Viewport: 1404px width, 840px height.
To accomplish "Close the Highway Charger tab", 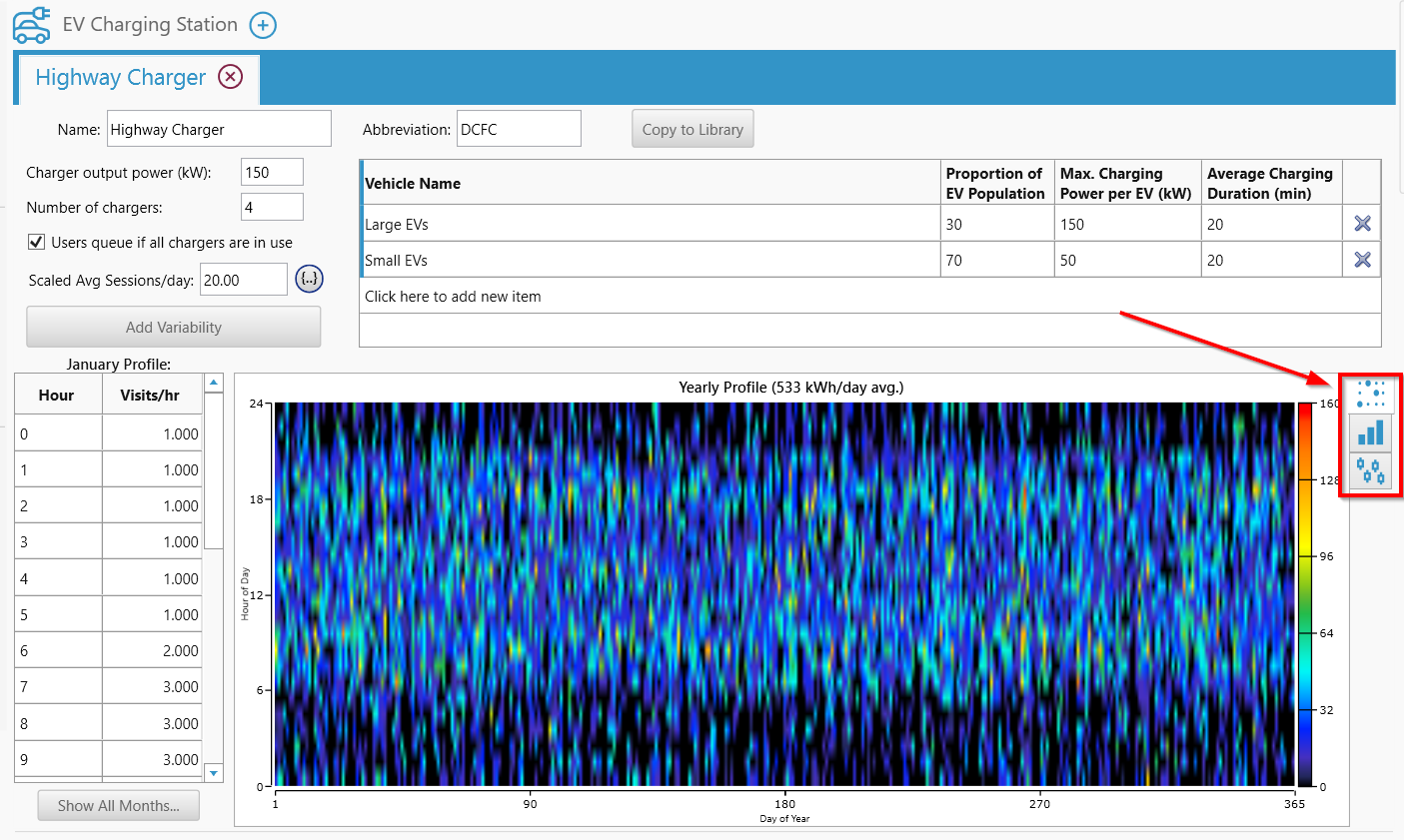I will pos(228,77).
